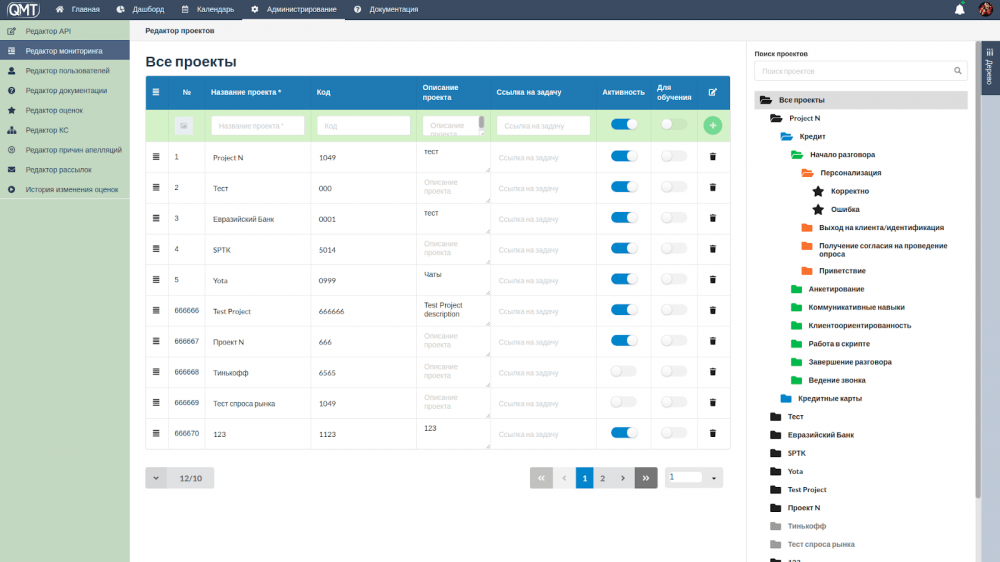Disable activity toggle for Project N
This screenshot has width=1000, height=562.
click(x=624, y=156)
